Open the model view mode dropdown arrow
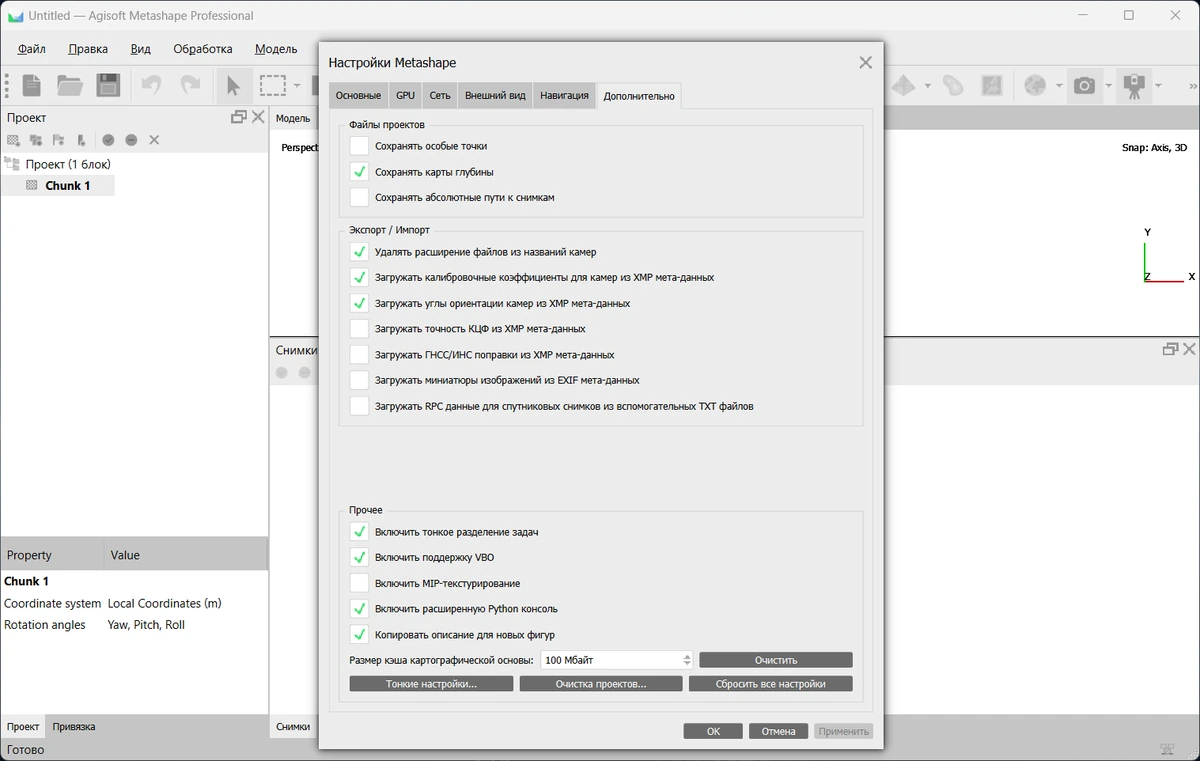Screen dimensions: 1200x761 [x=928, y=86]
